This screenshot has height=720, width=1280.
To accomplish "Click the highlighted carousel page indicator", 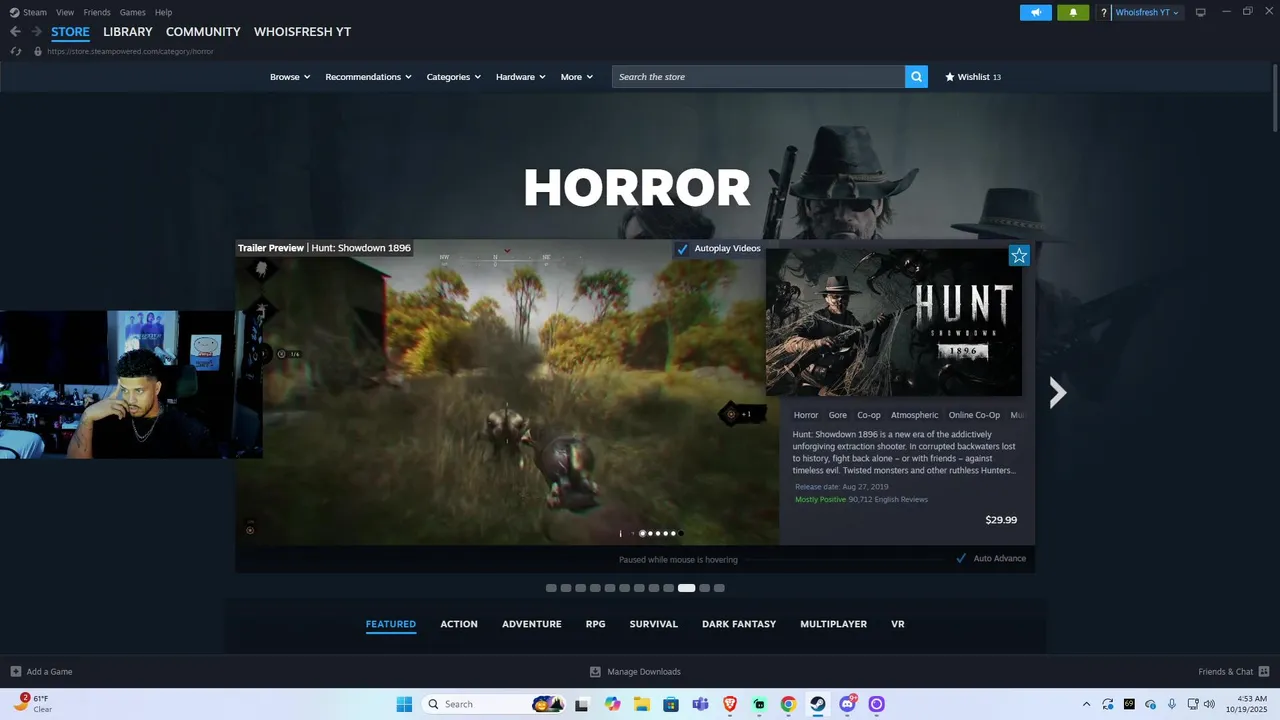I will (x=686, y=588).
